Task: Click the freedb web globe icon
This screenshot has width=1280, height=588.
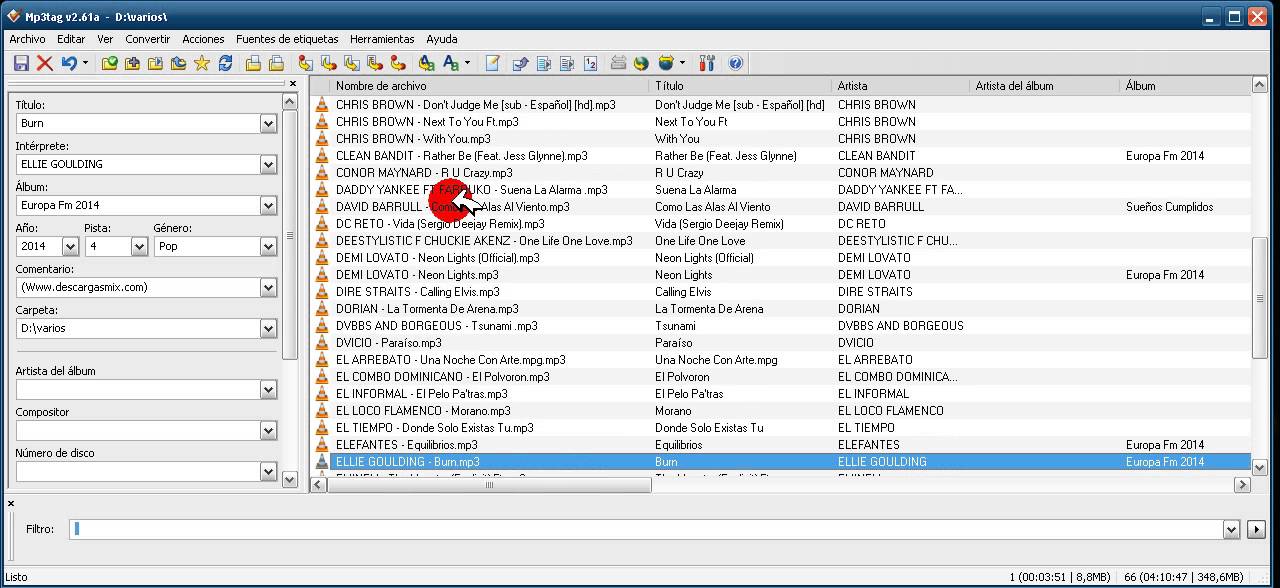Action: pyautogui.click(x=642, y=63)
